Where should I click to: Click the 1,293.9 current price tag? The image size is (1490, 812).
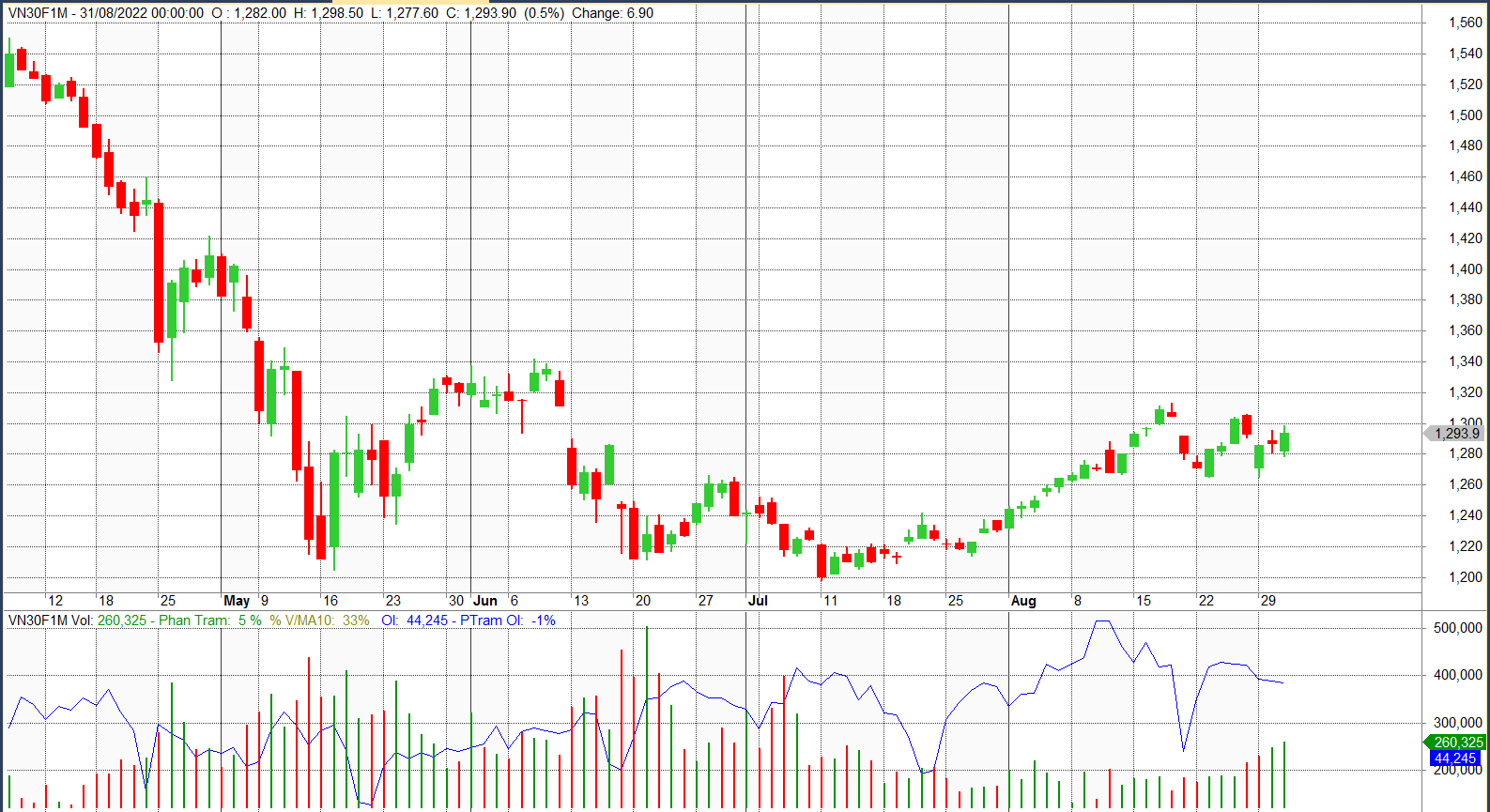coord(1455,433)
